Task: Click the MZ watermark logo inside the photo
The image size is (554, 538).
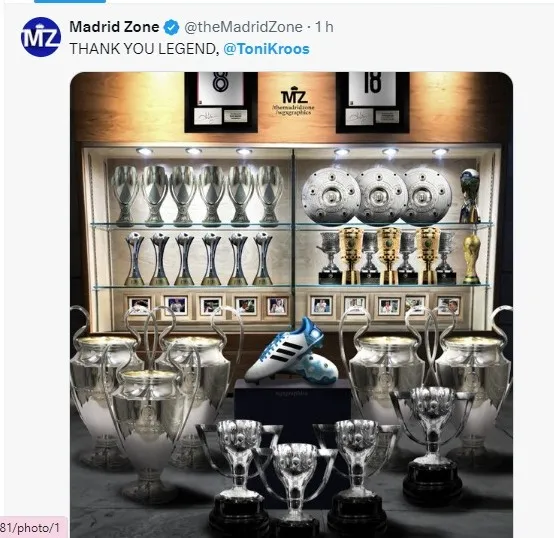Action: [294, 100]
